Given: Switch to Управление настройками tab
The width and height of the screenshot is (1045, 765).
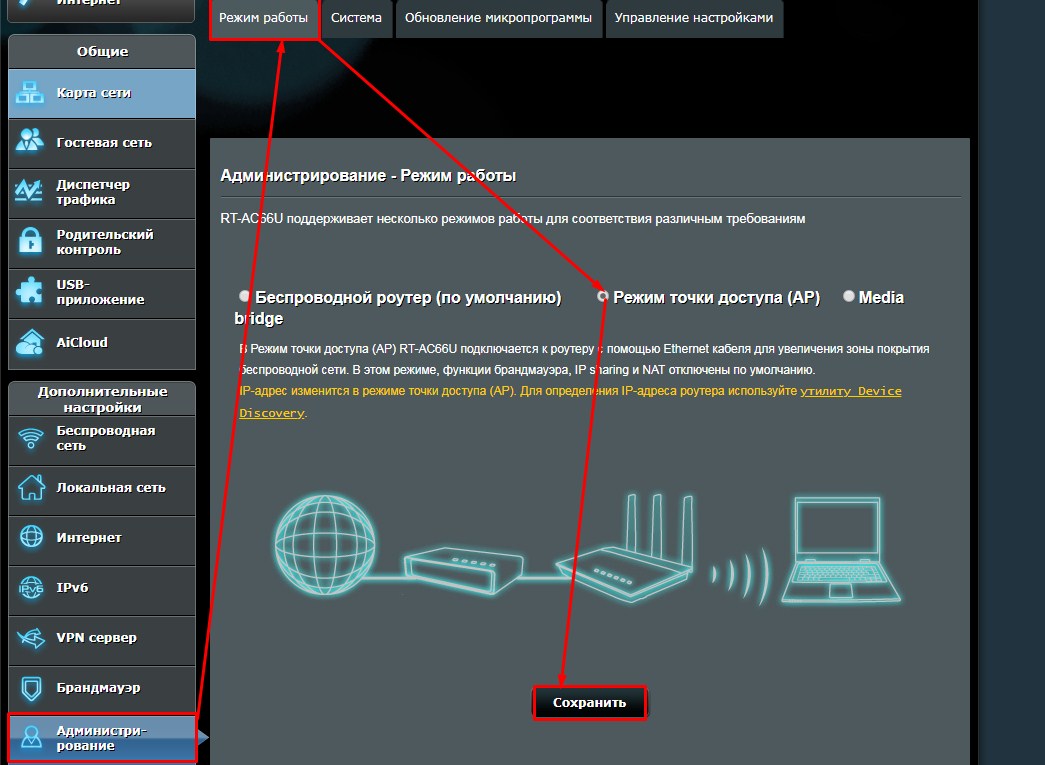Looking at the screenshot, I should (x=693, y=18).
